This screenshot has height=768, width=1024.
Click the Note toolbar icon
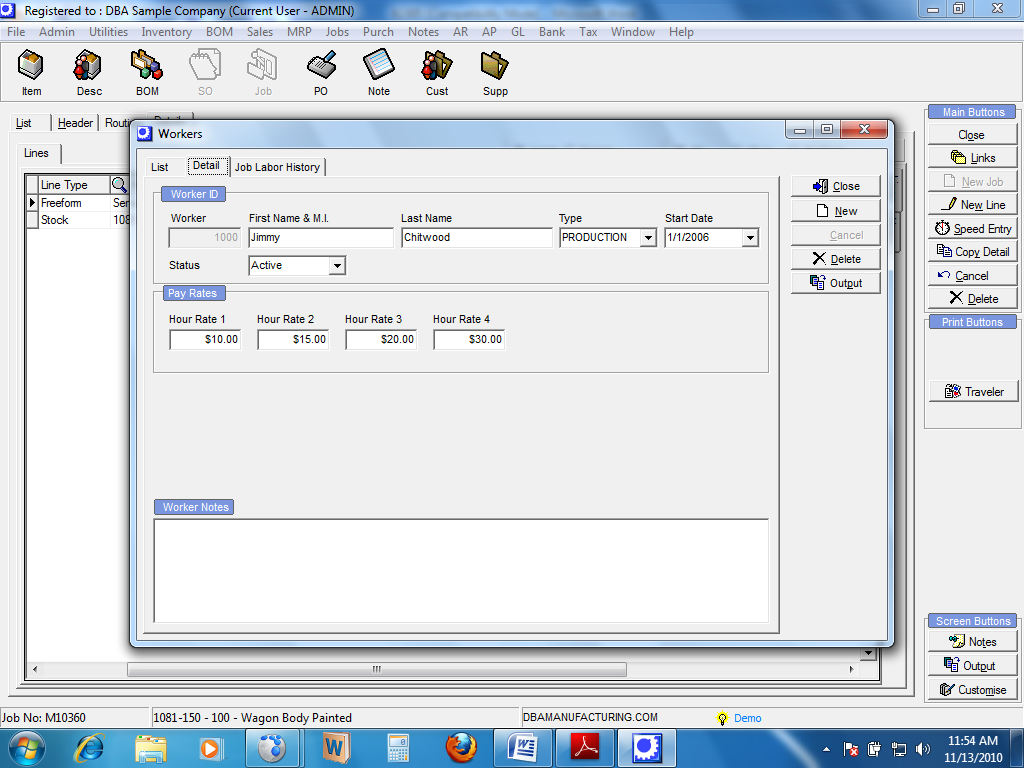pyautogui.click(x=379, y=72)
